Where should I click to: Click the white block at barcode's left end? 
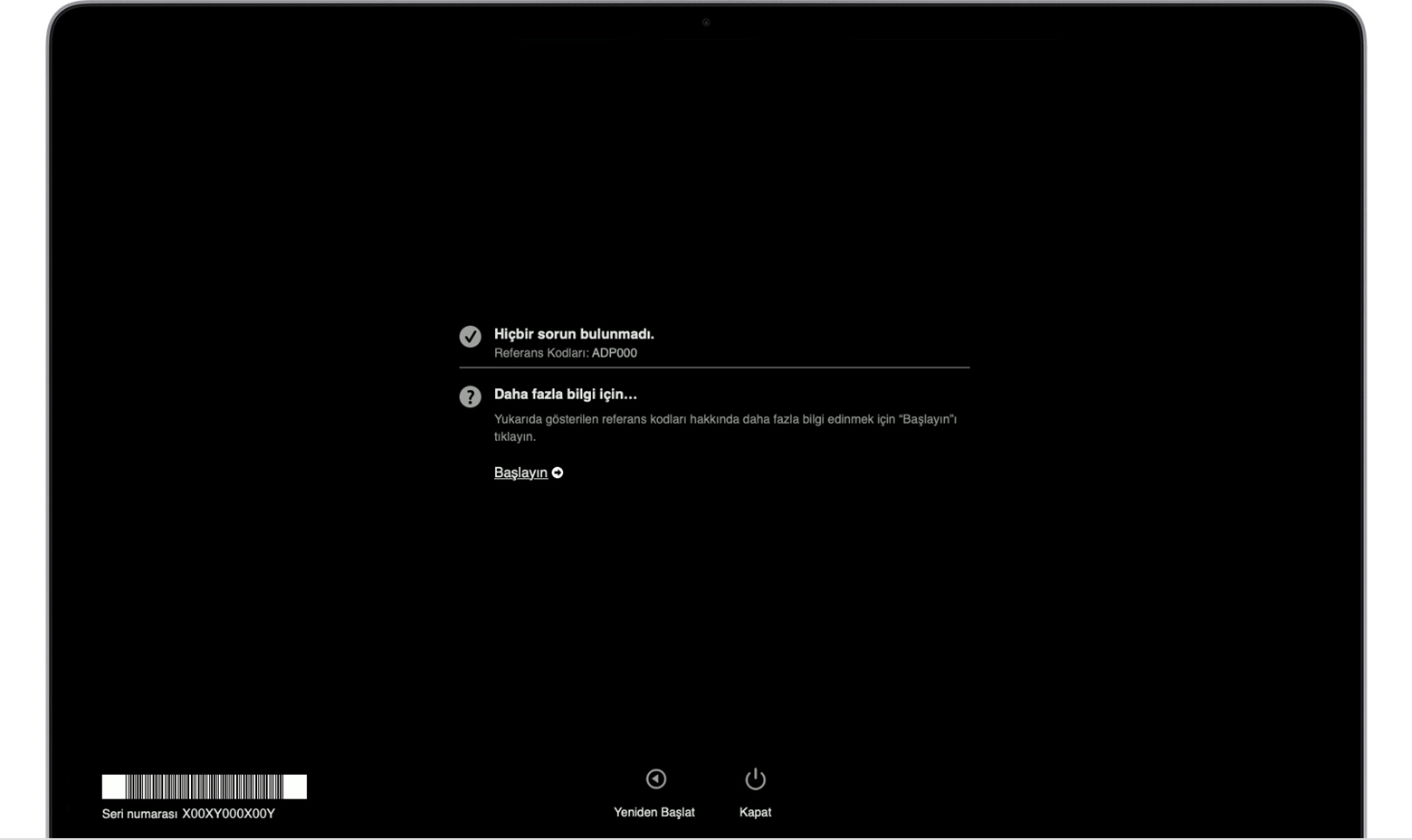(114, 787)
